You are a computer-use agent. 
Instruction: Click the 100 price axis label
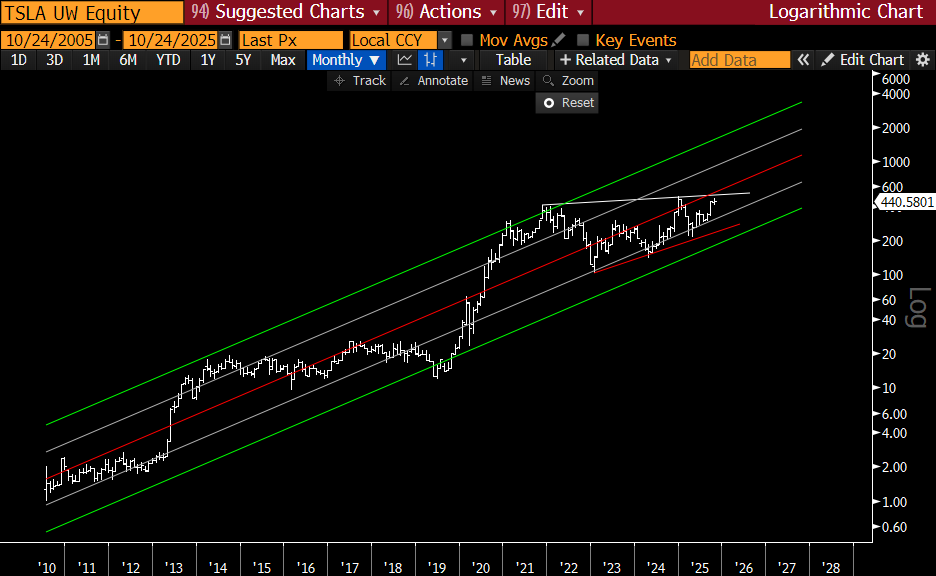point(892,275)
